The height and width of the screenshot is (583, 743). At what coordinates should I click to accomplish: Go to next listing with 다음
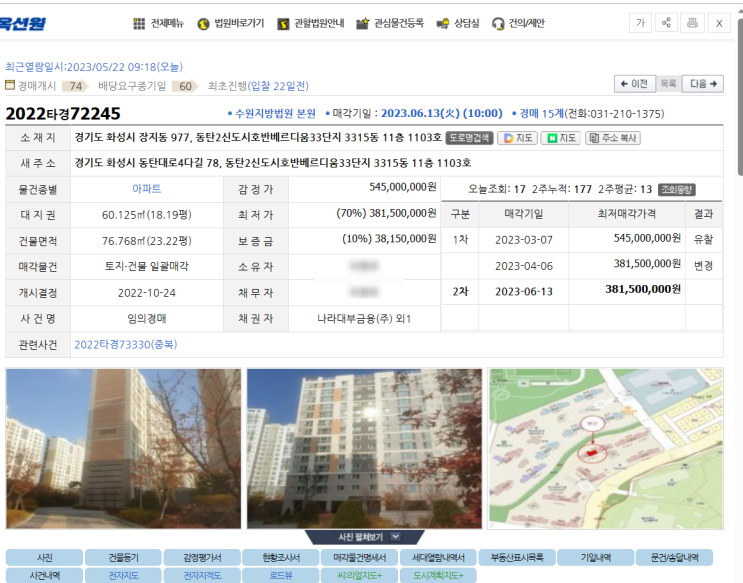(x=703, y=84)
